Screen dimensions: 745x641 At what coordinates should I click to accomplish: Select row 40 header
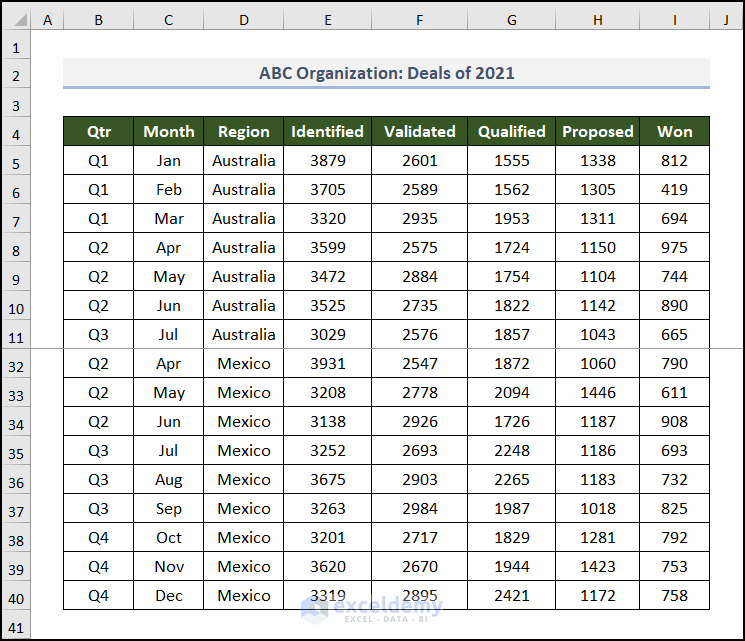click(x=16, y=596)
